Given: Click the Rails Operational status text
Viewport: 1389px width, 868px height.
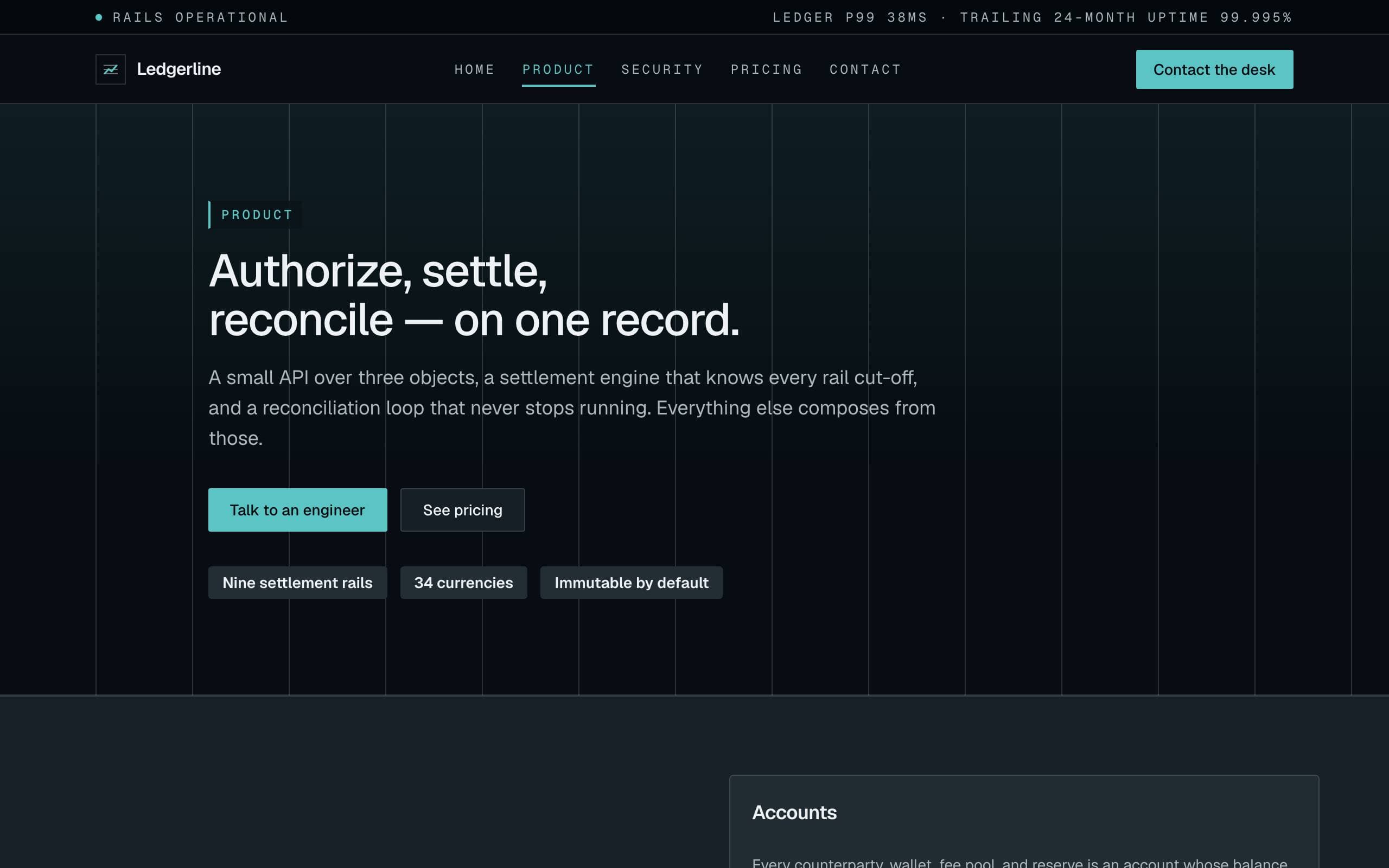Looking at the screenshot, I should coord(200,17).
